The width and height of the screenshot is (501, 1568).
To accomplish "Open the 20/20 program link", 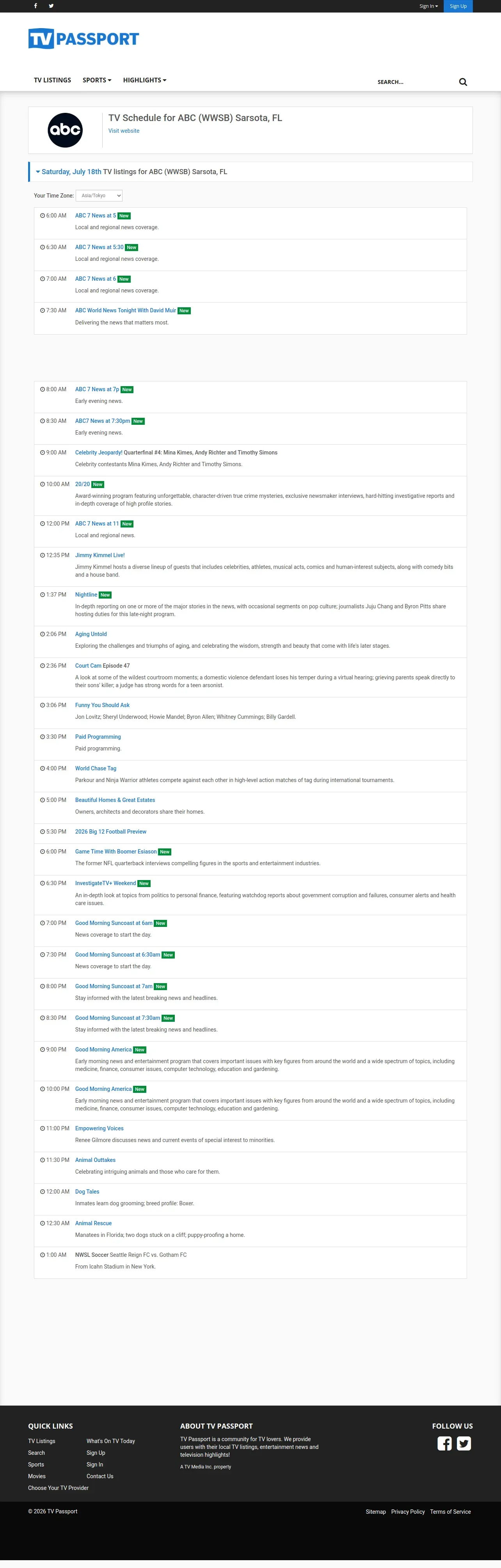I will click(x=83, y=485).
